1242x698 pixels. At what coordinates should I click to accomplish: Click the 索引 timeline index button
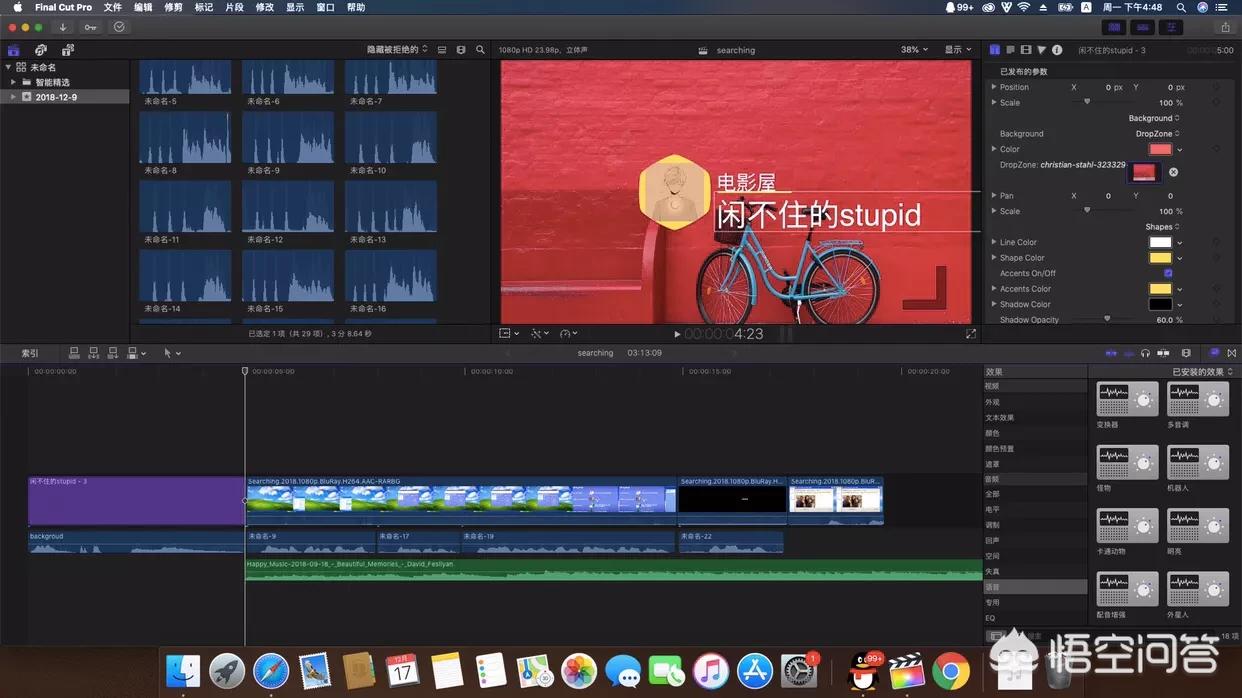coord(30,353)
